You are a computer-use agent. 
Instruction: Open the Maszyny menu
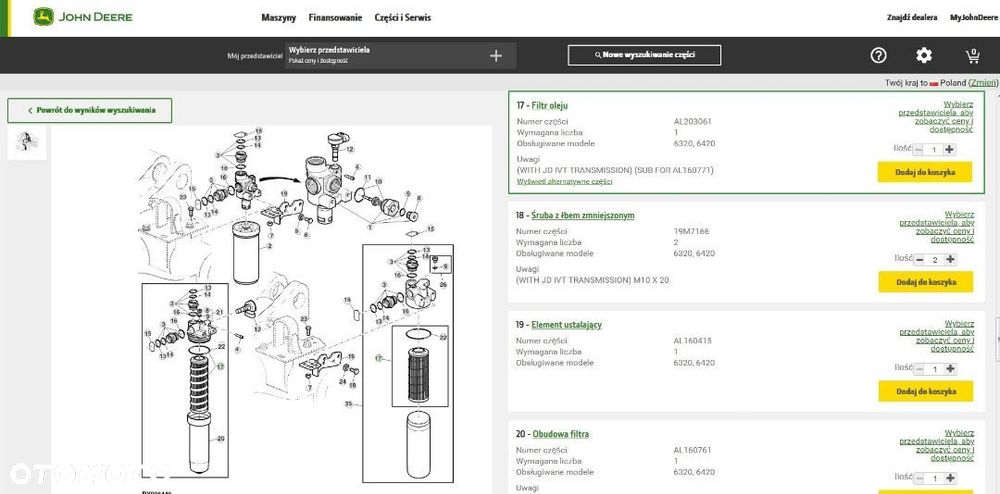279,18
